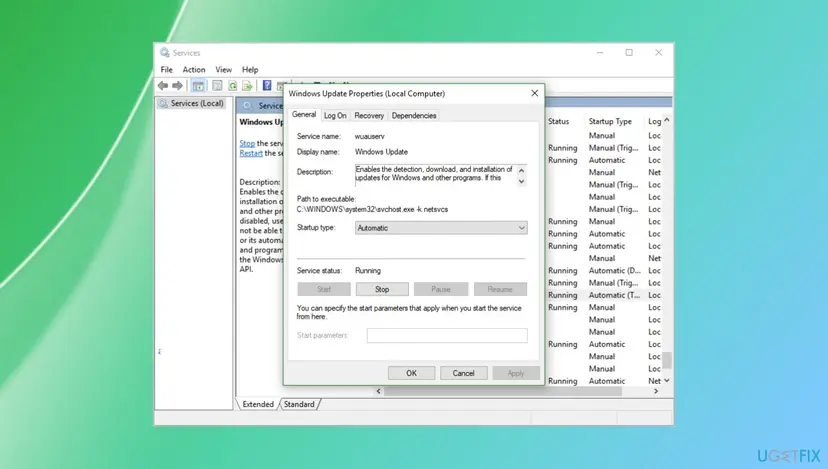Open the Help menu
This screenshot has width=828, height=469.
point(250,70)
